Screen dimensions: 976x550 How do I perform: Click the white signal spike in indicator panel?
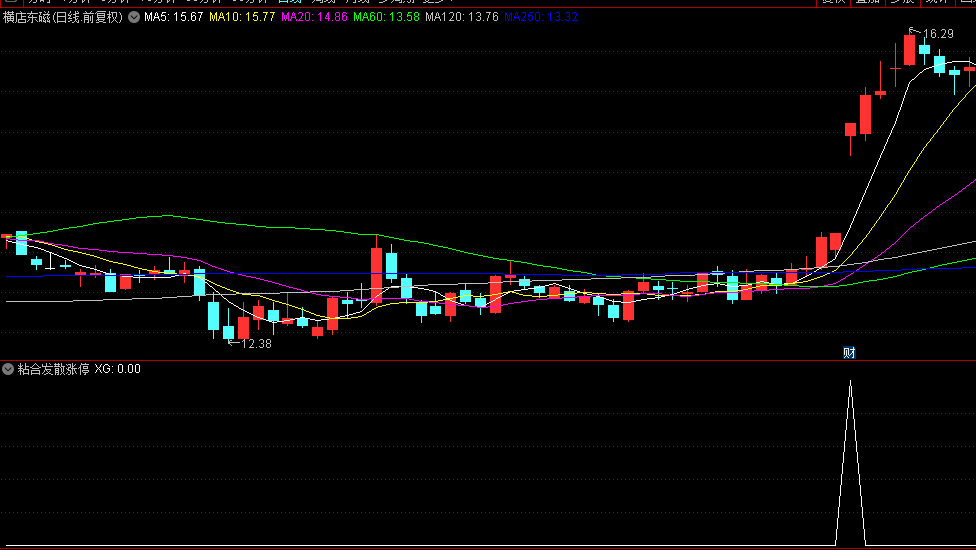850,463
